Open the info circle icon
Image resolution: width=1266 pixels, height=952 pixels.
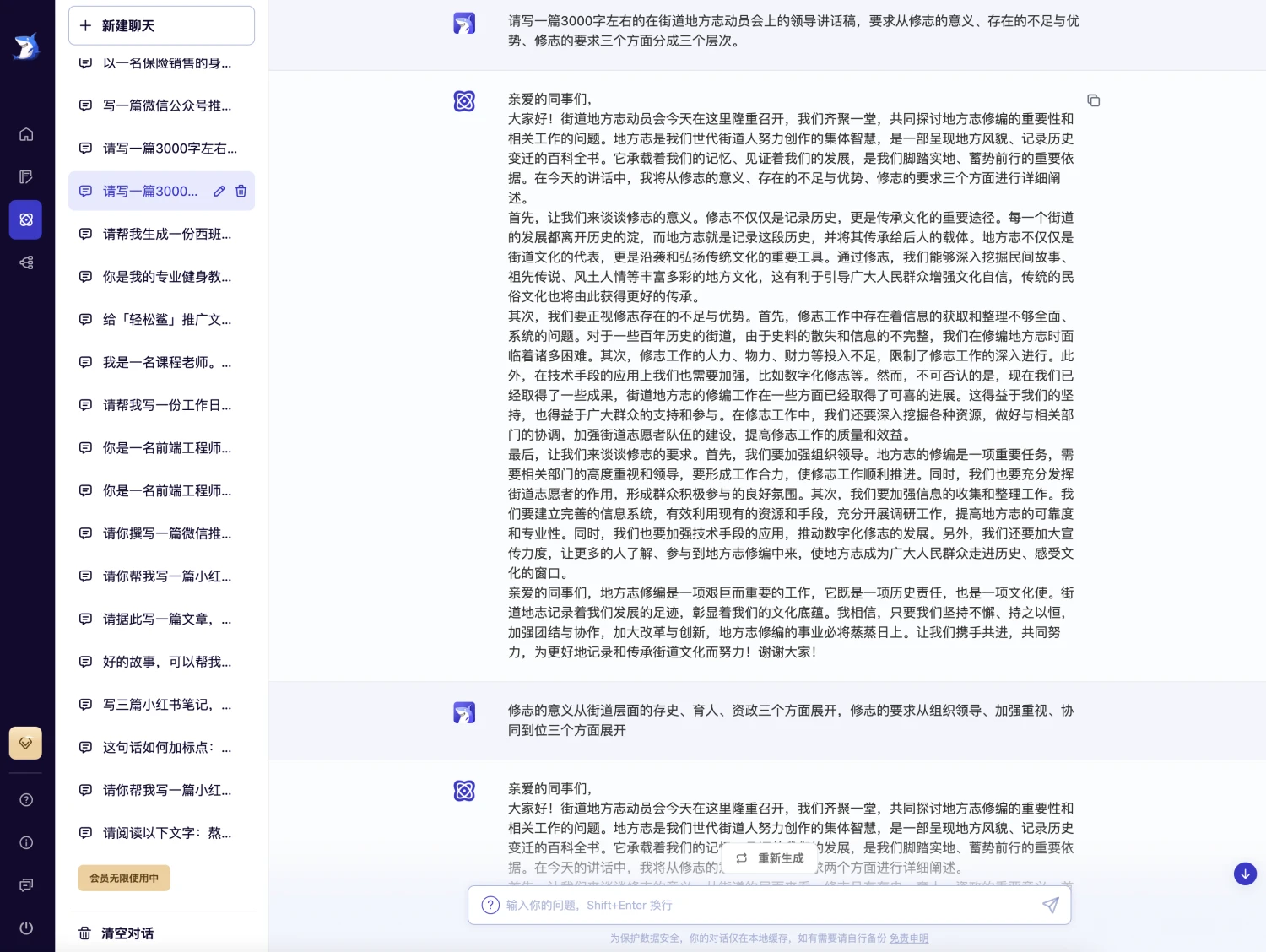tap(26, 842)
